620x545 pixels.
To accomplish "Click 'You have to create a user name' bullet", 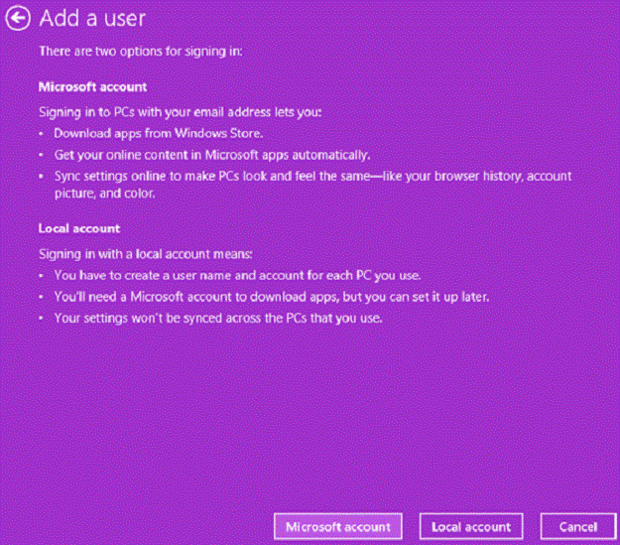I will [237, 275].
